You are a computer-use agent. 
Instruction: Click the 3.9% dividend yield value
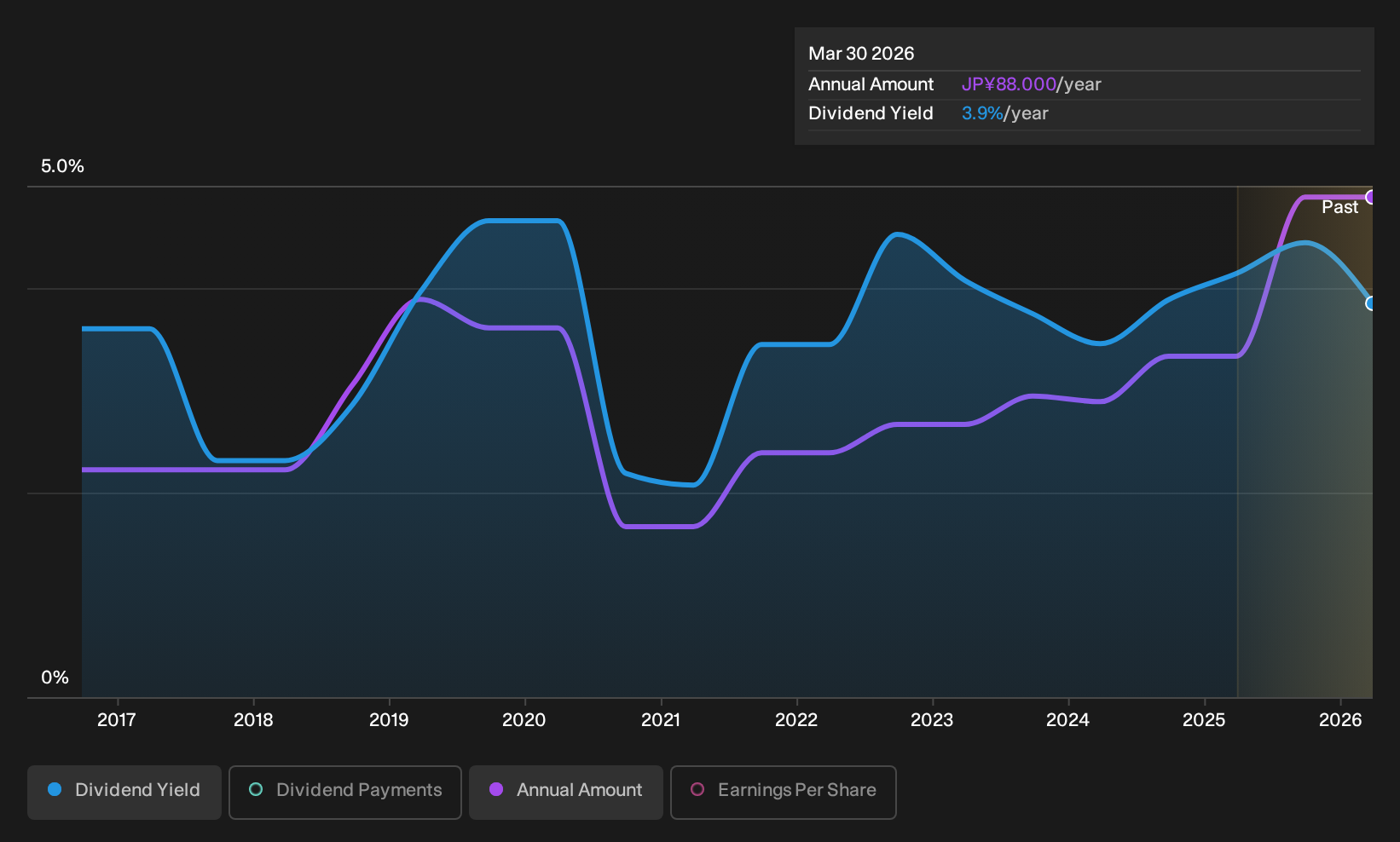point(982,113)
